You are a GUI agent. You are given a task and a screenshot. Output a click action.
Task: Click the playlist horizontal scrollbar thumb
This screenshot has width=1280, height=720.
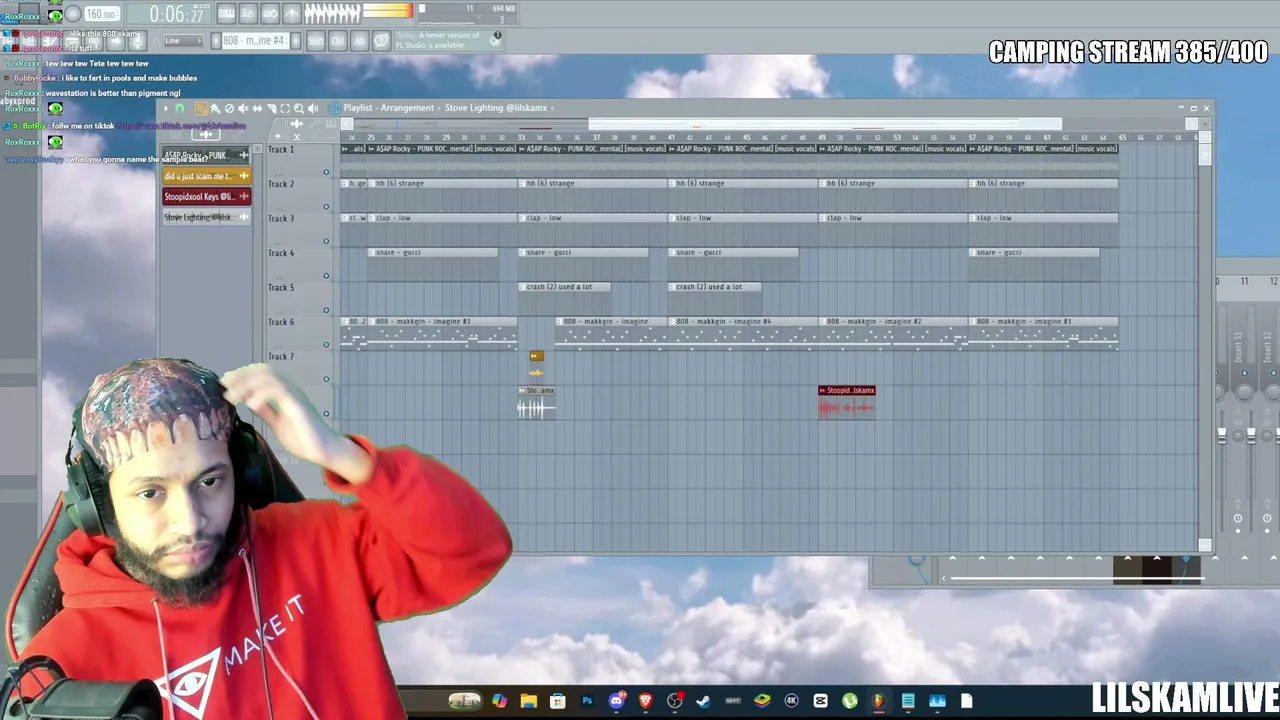[825, 124]
